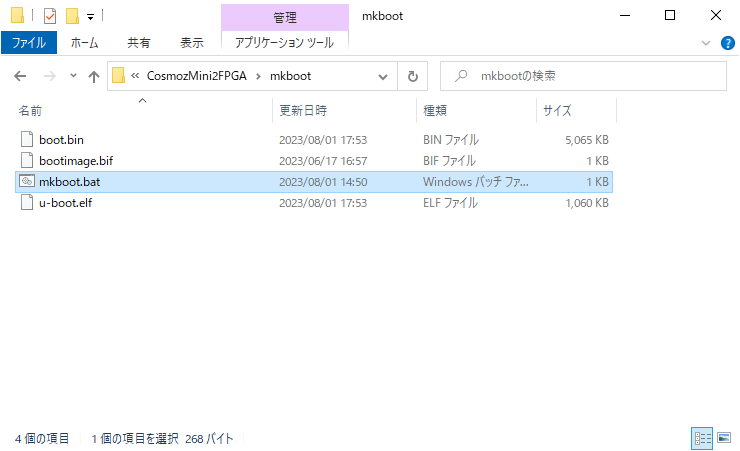Switch to details view layout icon
The height and width of the screenshot is (451, 740).
click(701, 438)
